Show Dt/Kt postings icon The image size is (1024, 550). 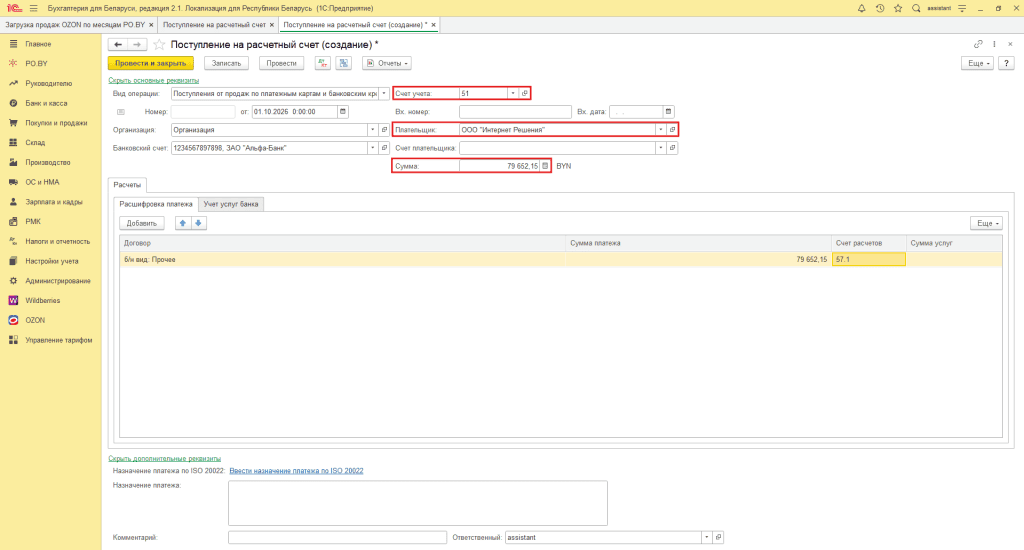tap(323, 63)
